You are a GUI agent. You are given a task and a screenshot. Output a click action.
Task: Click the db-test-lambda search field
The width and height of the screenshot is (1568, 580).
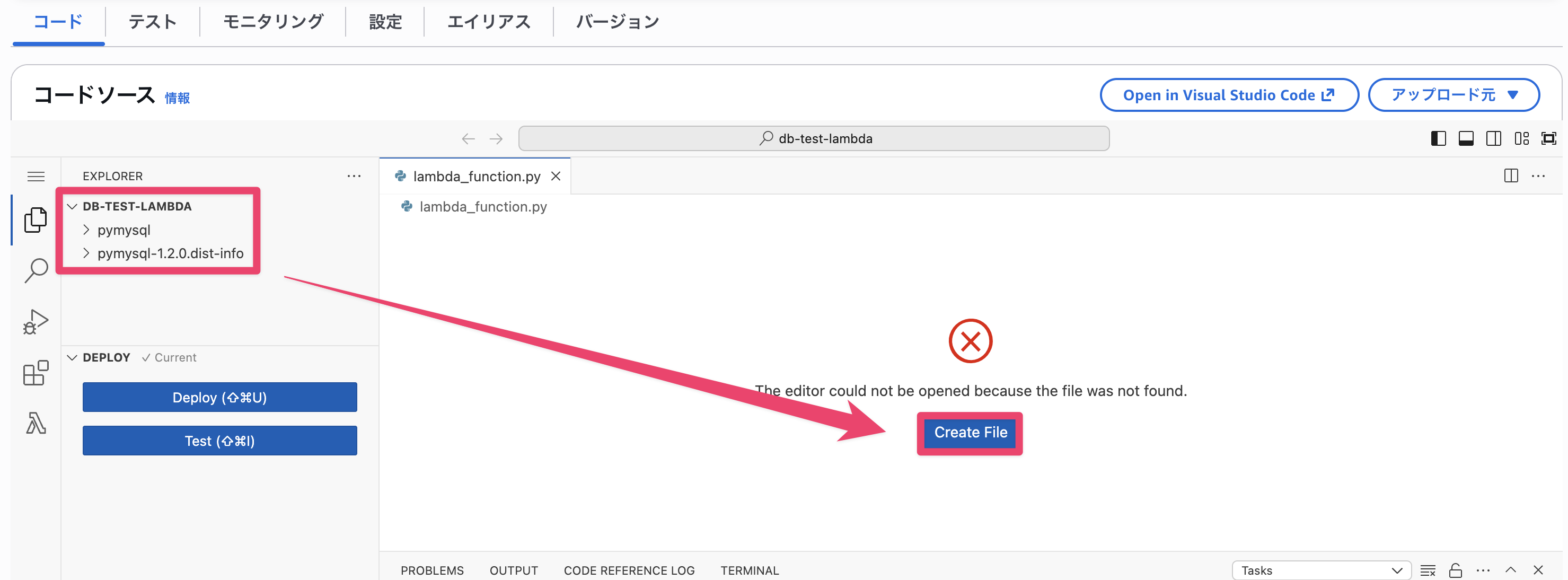pyautogui.click(x=814, y=139)
